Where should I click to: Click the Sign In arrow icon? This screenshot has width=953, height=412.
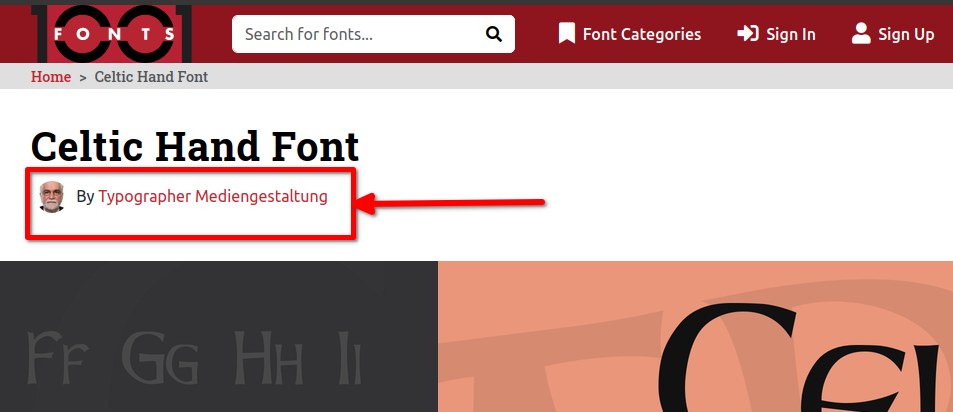point(748,33)
